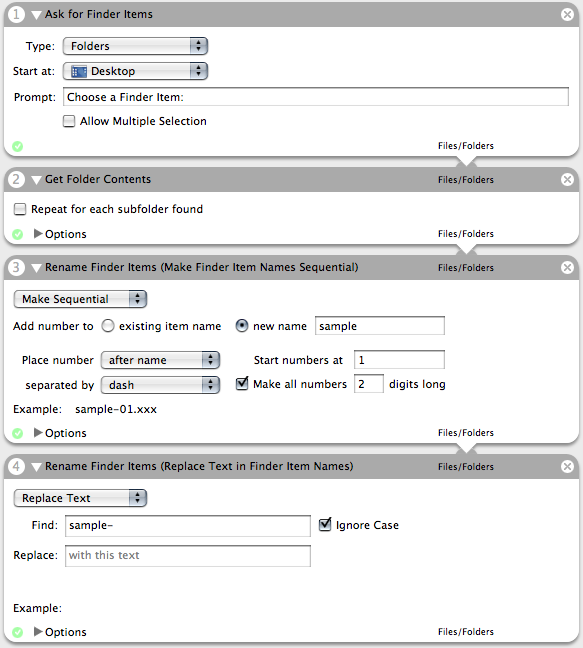Click new name field containing sample
583x648 pixels.
380,326
